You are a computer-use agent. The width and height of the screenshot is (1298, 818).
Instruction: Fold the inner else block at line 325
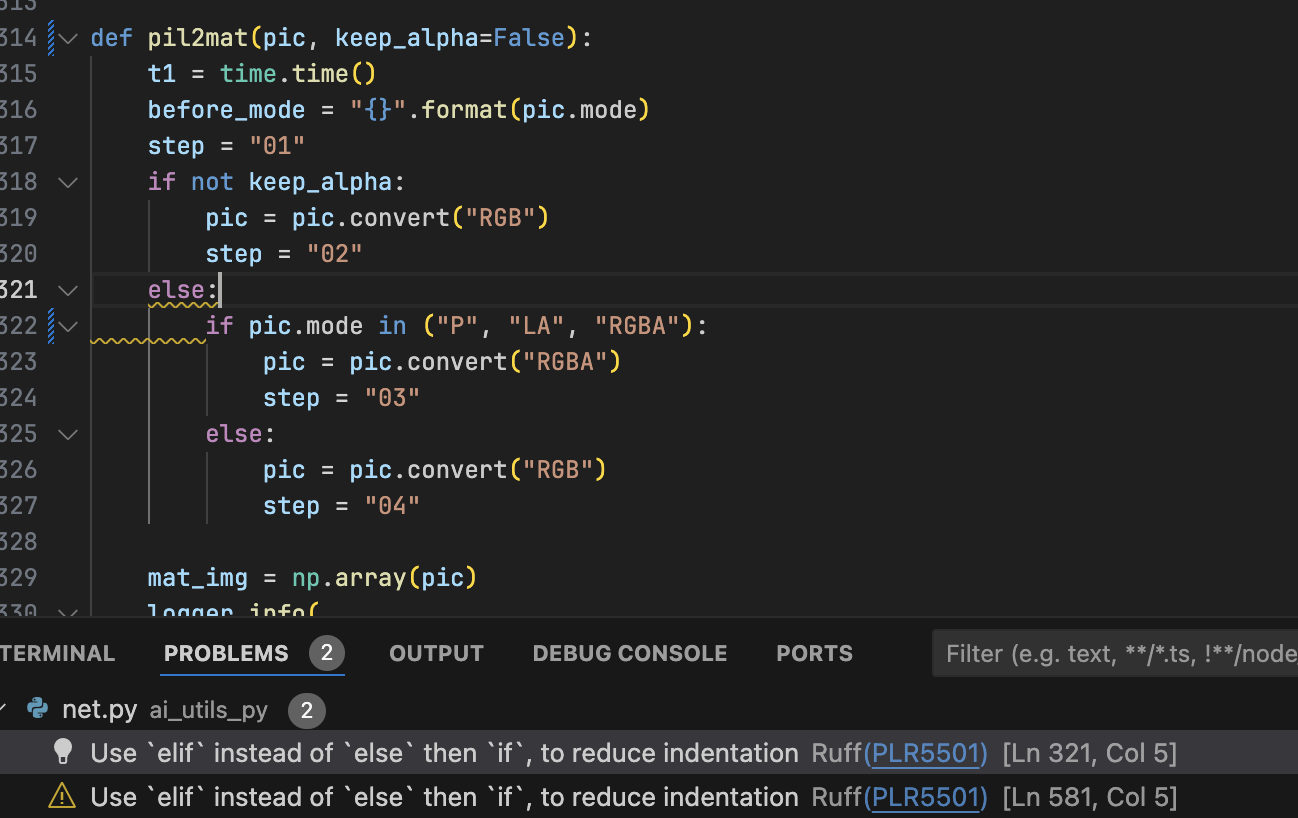click(68, 434)
